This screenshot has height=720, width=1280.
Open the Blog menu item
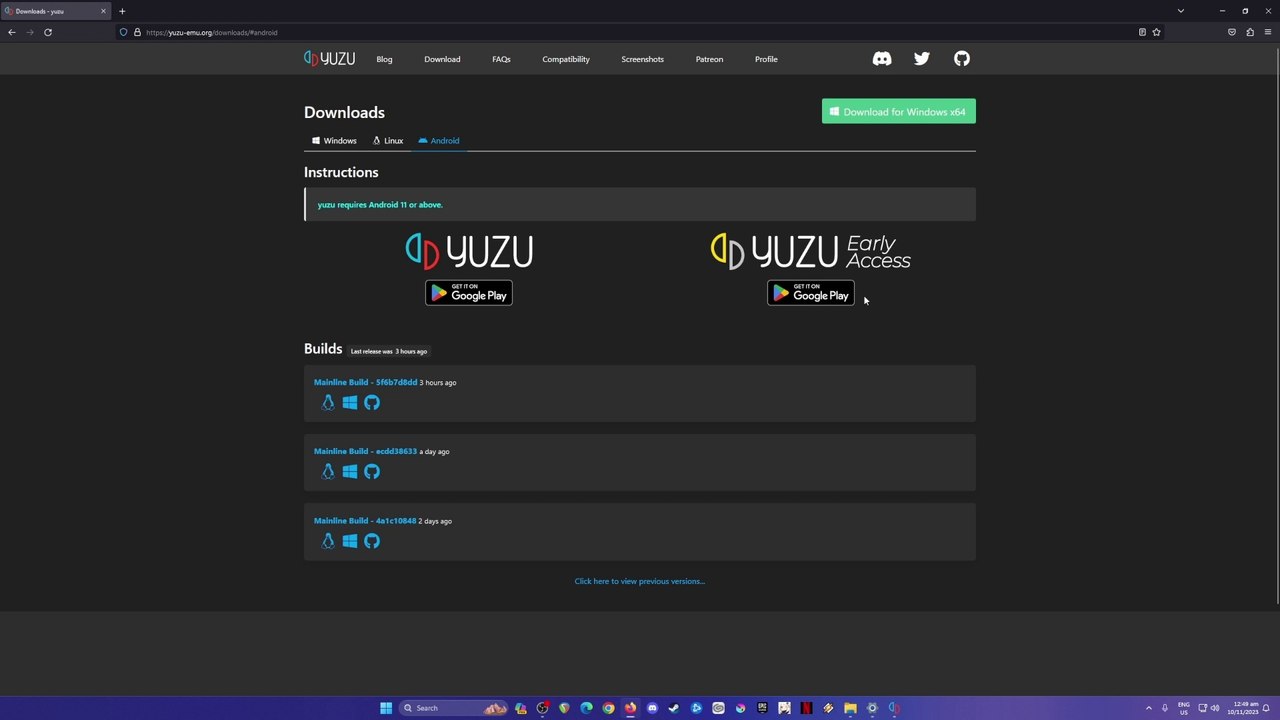click(x=384, y=59)
